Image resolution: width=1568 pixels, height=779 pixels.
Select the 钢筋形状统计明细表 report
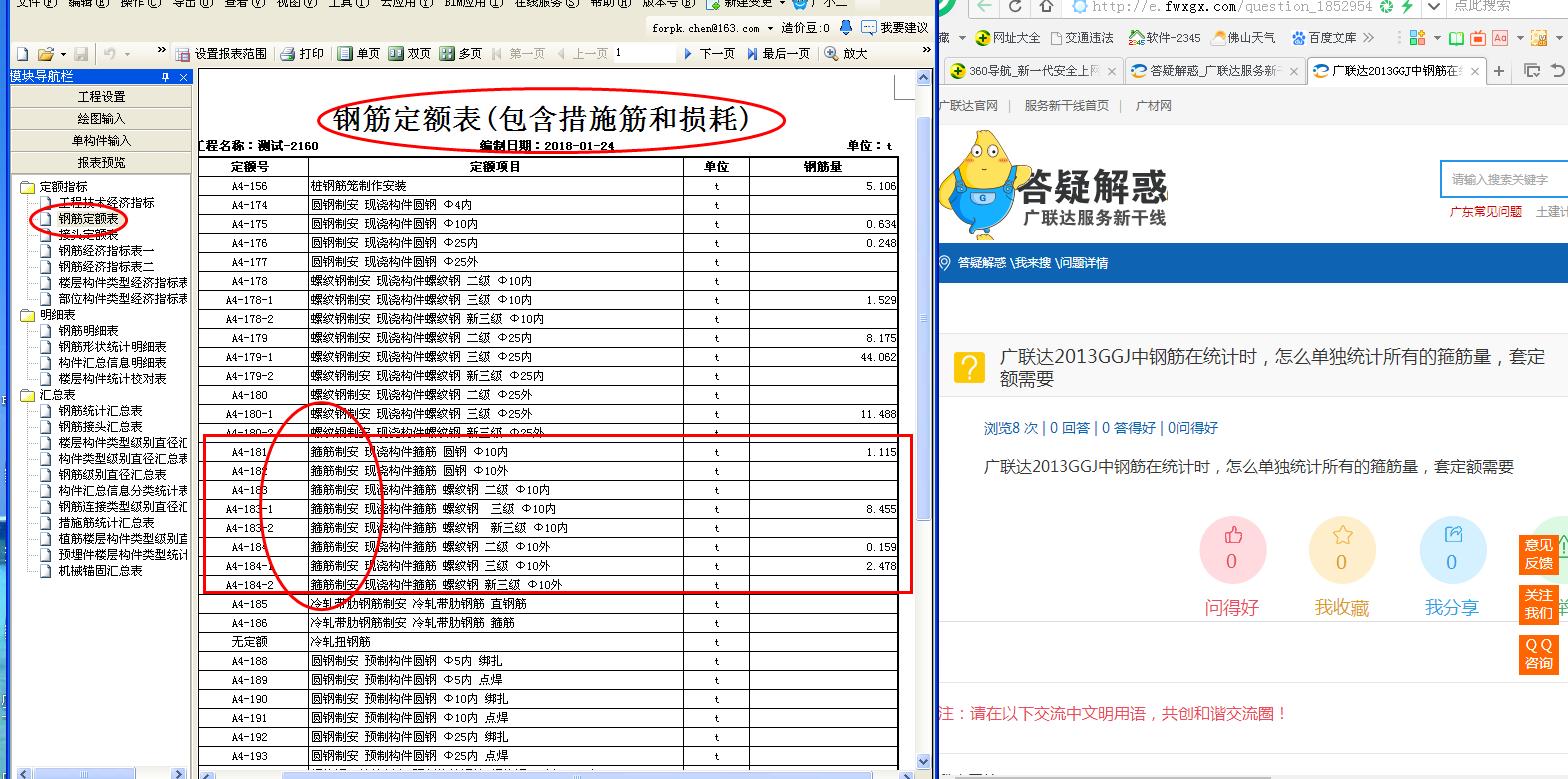(x=112, y=347)
